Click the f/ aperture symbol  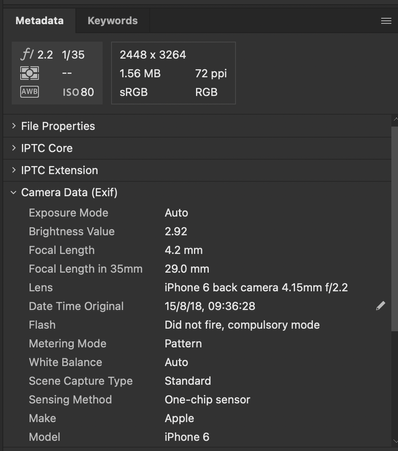[x=27, y=54]
